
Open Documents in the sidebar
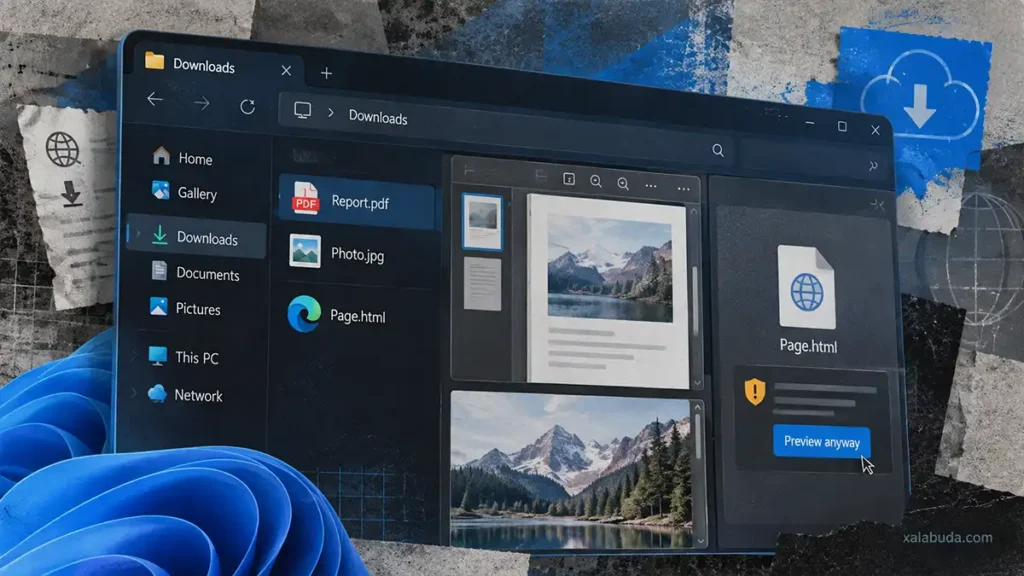pyautogui.click(x=195, y=272)
